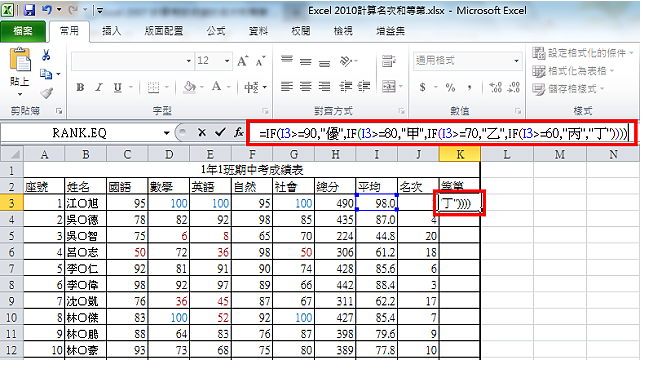This screenshot has width=651, height=372.
Task: Open 儲存格樣式 menu
Action: [568, 89]
